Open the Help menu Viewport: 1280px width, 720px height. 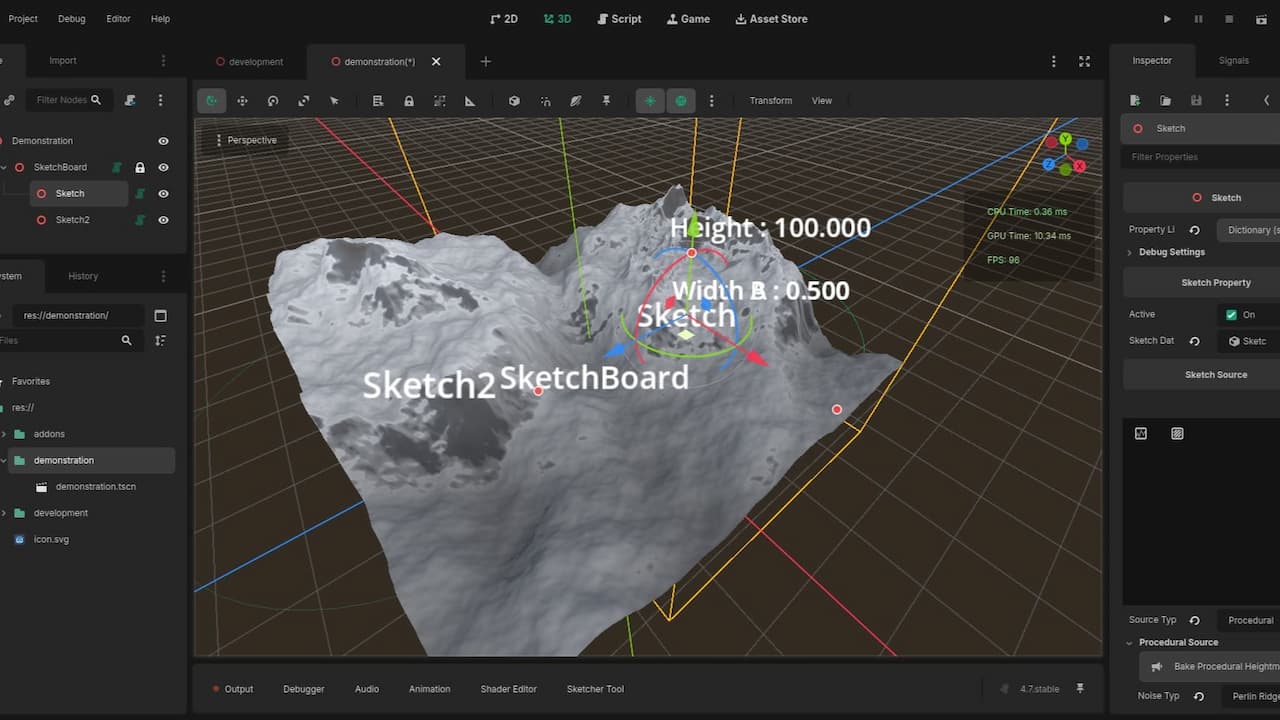coord(160,19)
